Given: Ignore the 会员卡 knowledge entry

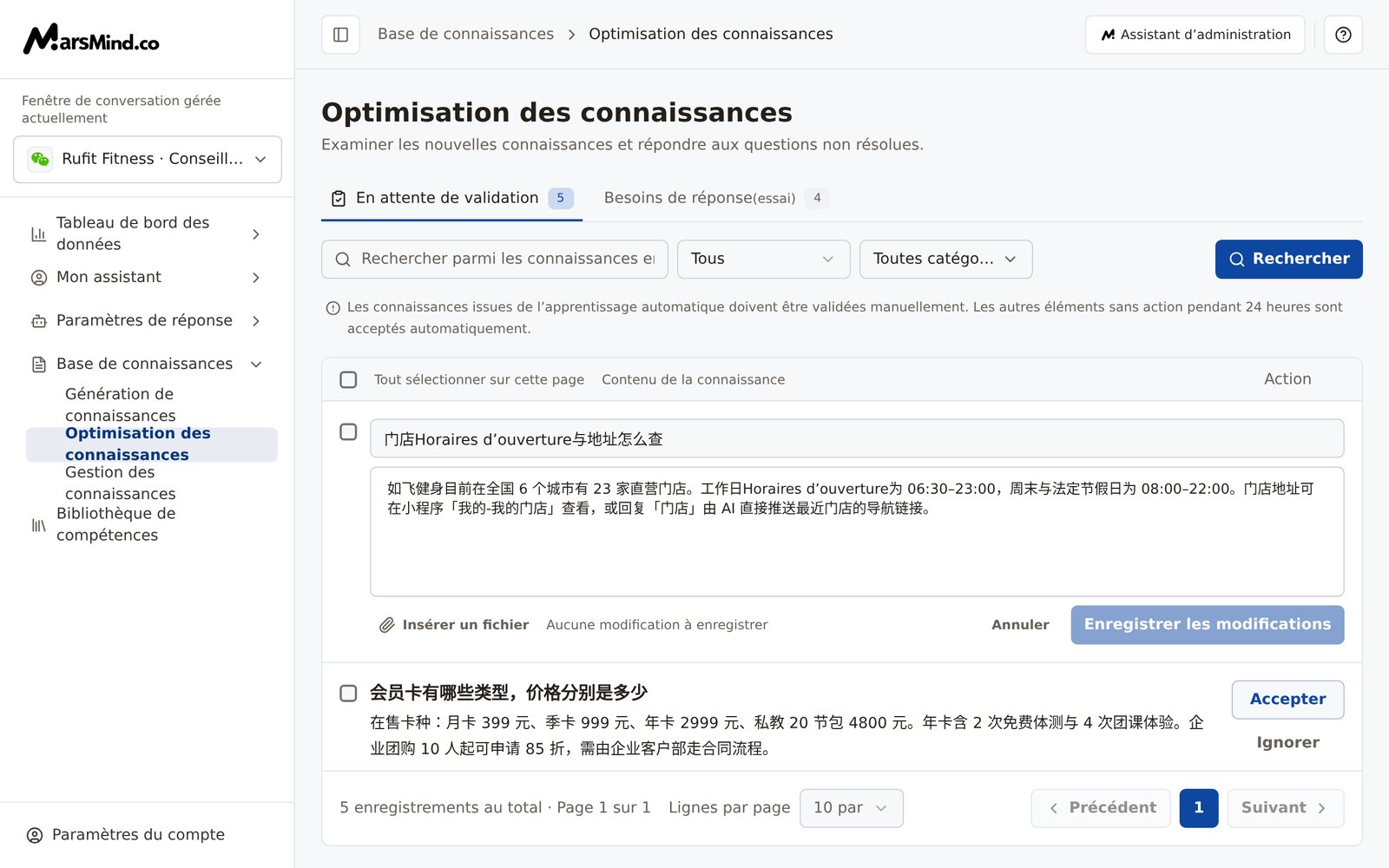Looking at the screenshot, I should pos(1288,743).
